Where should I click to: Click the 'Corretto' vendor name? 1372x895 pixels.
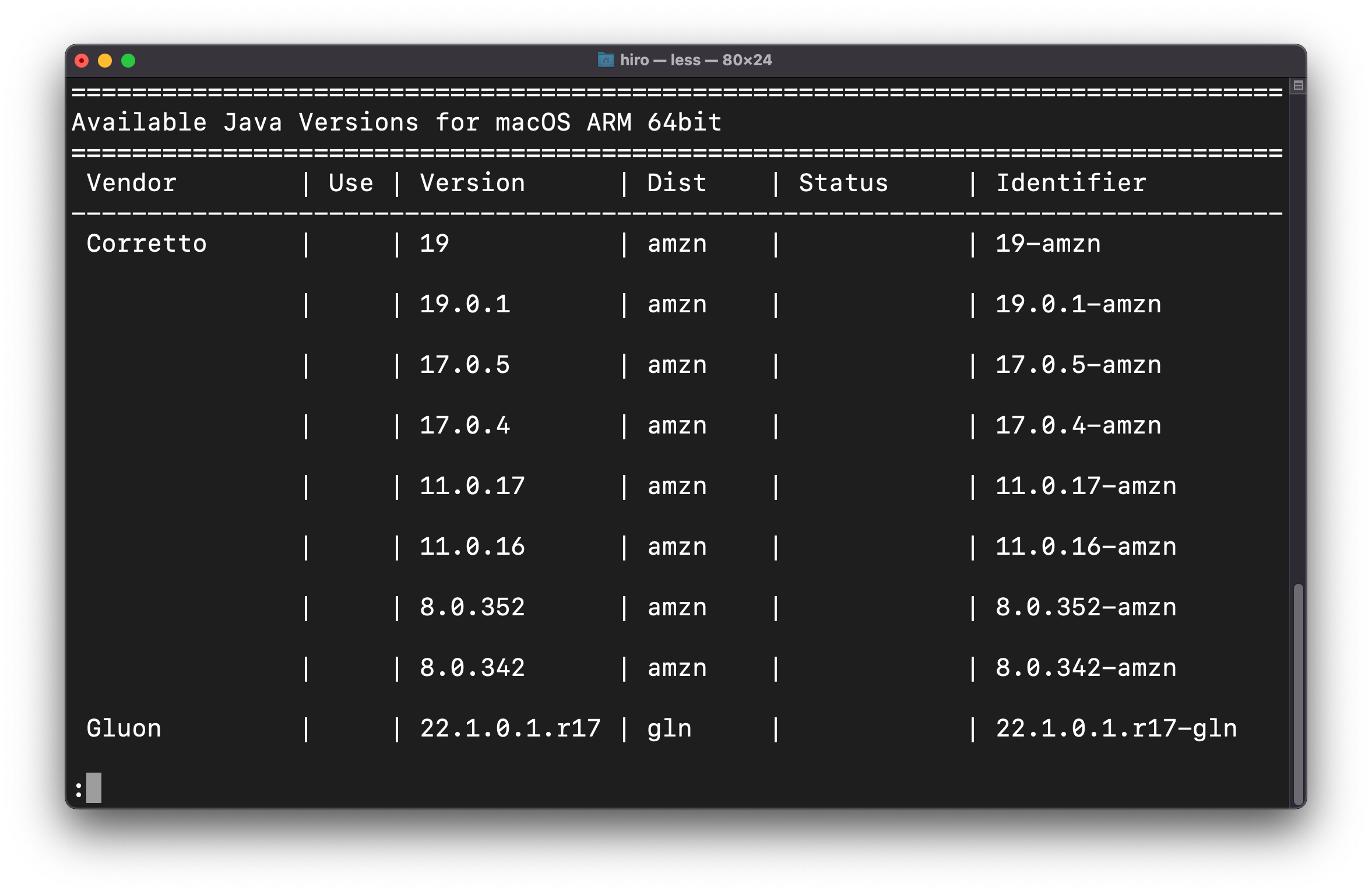click(x=147, y=244)
